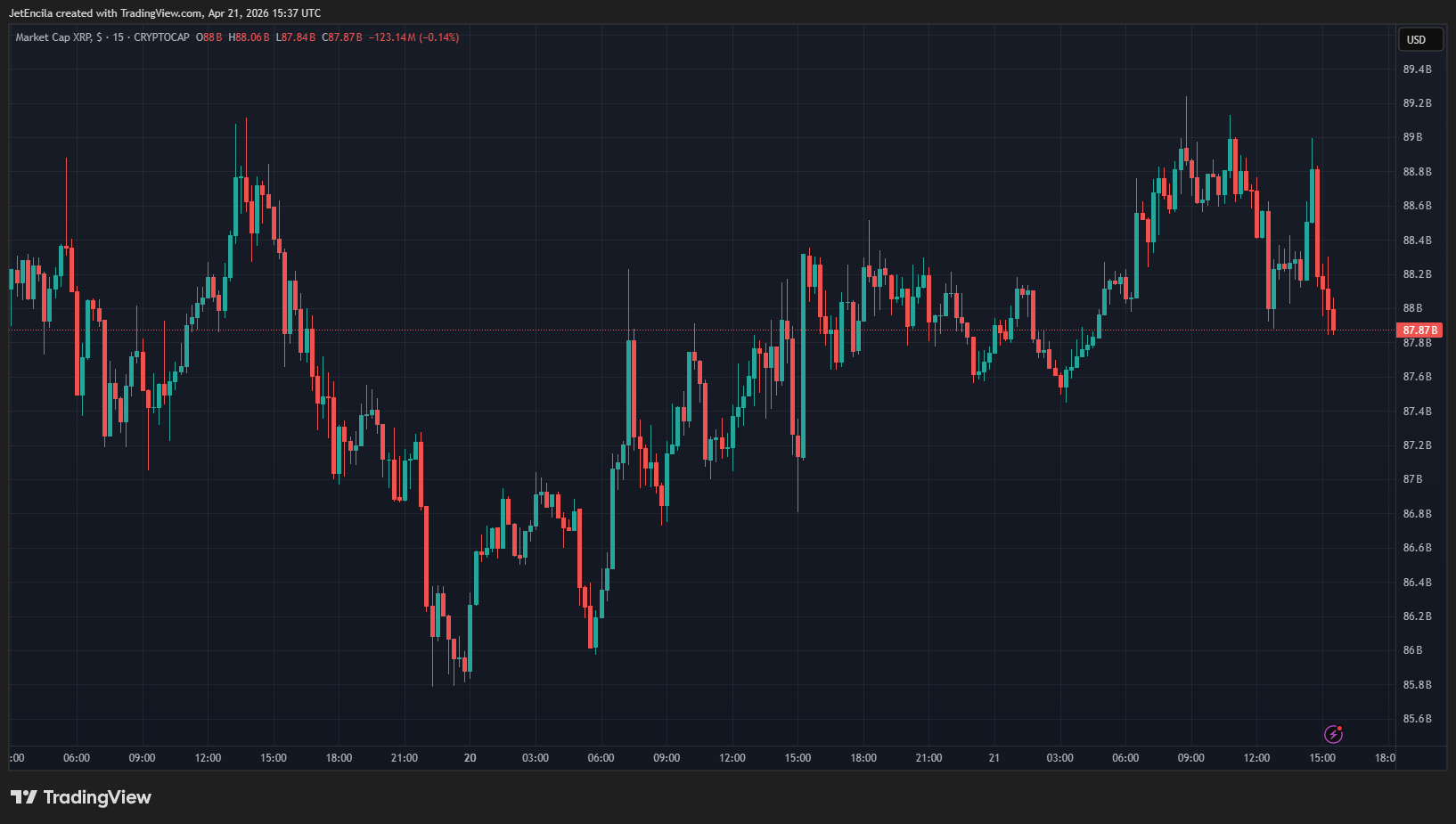Image resolution: width=1456 pixels, height=824 pixels.
Task: Click the 21 date marker on time axis
Action: pos(994,758)
